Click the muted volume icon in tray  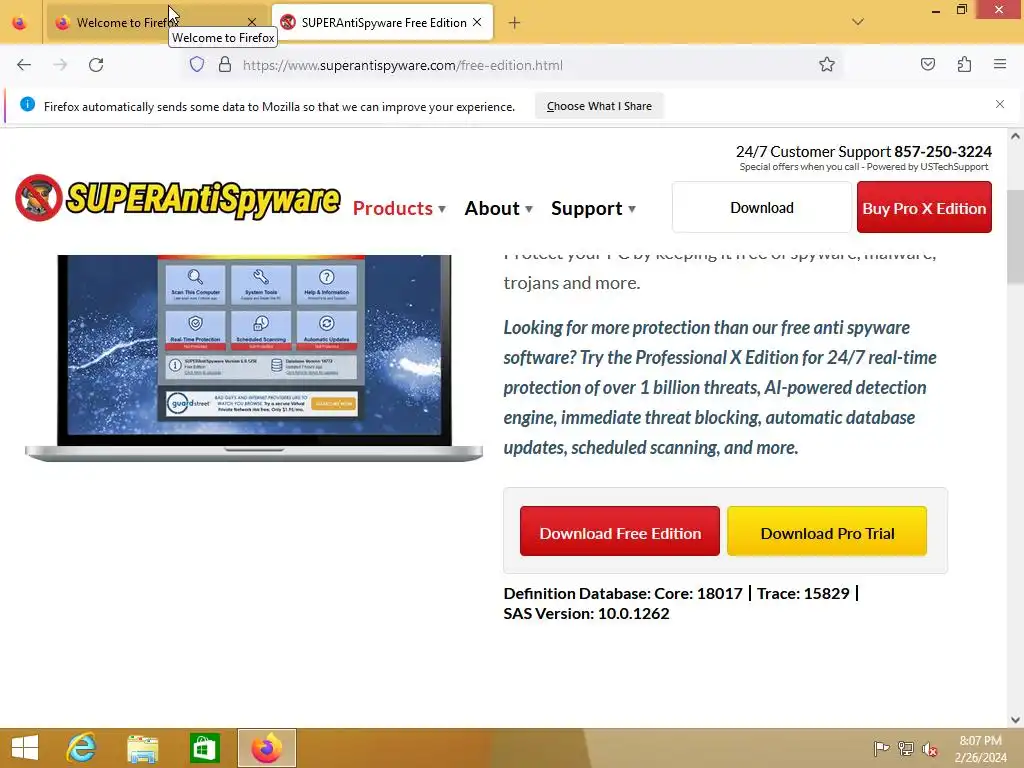[929, 749]
